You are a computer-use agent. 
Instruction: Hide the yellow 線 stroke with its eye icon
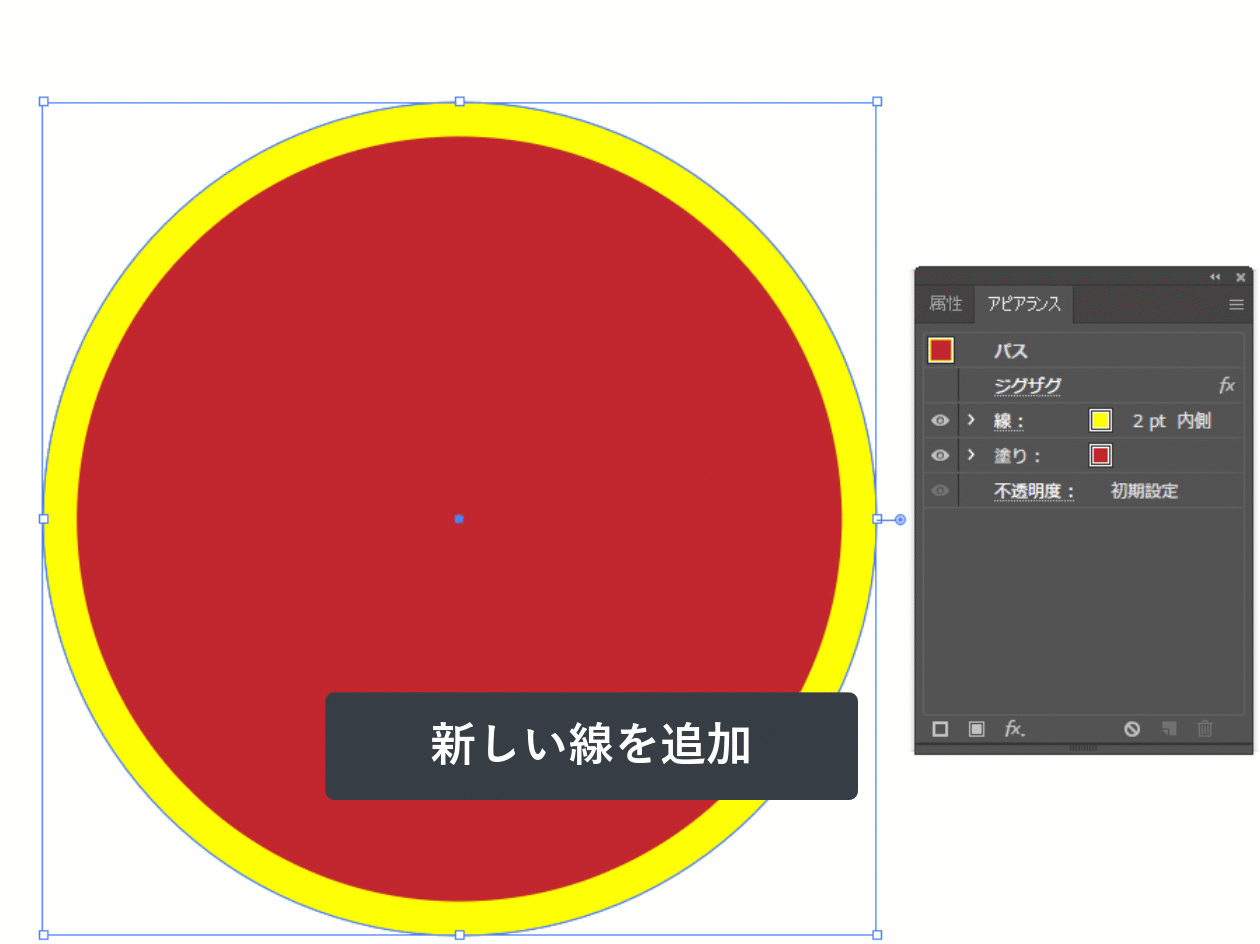(939, 420)
